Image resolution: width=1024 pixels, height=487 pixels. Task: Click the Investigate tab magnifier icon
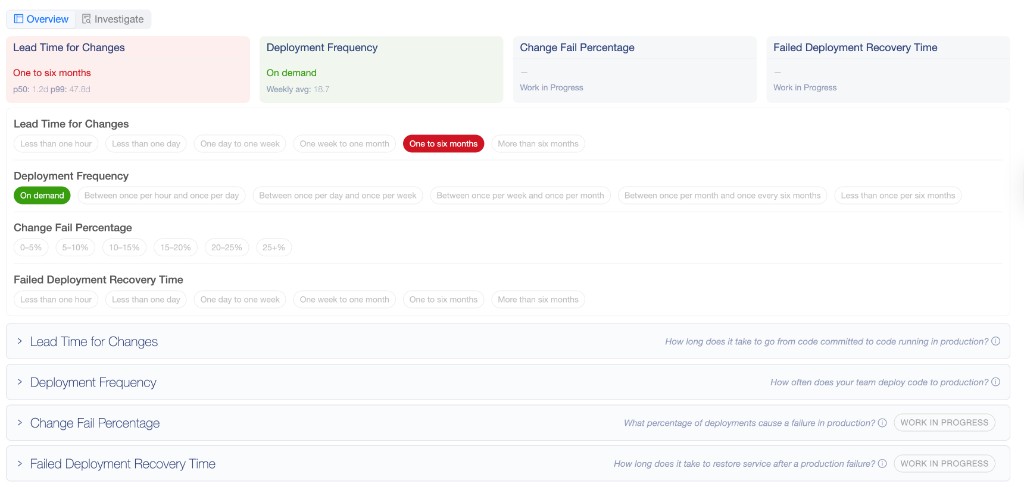86,19
